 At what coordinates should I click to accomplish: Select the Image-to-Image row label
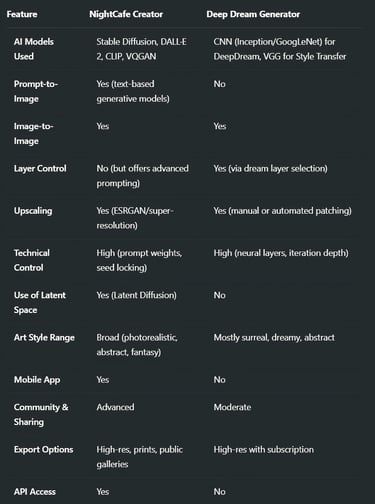pos(33,134)
